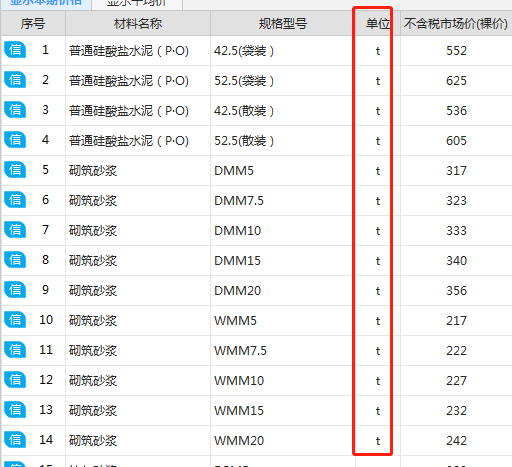Select the WMM7.5 spec cell
512x467 pixels.
283,351
